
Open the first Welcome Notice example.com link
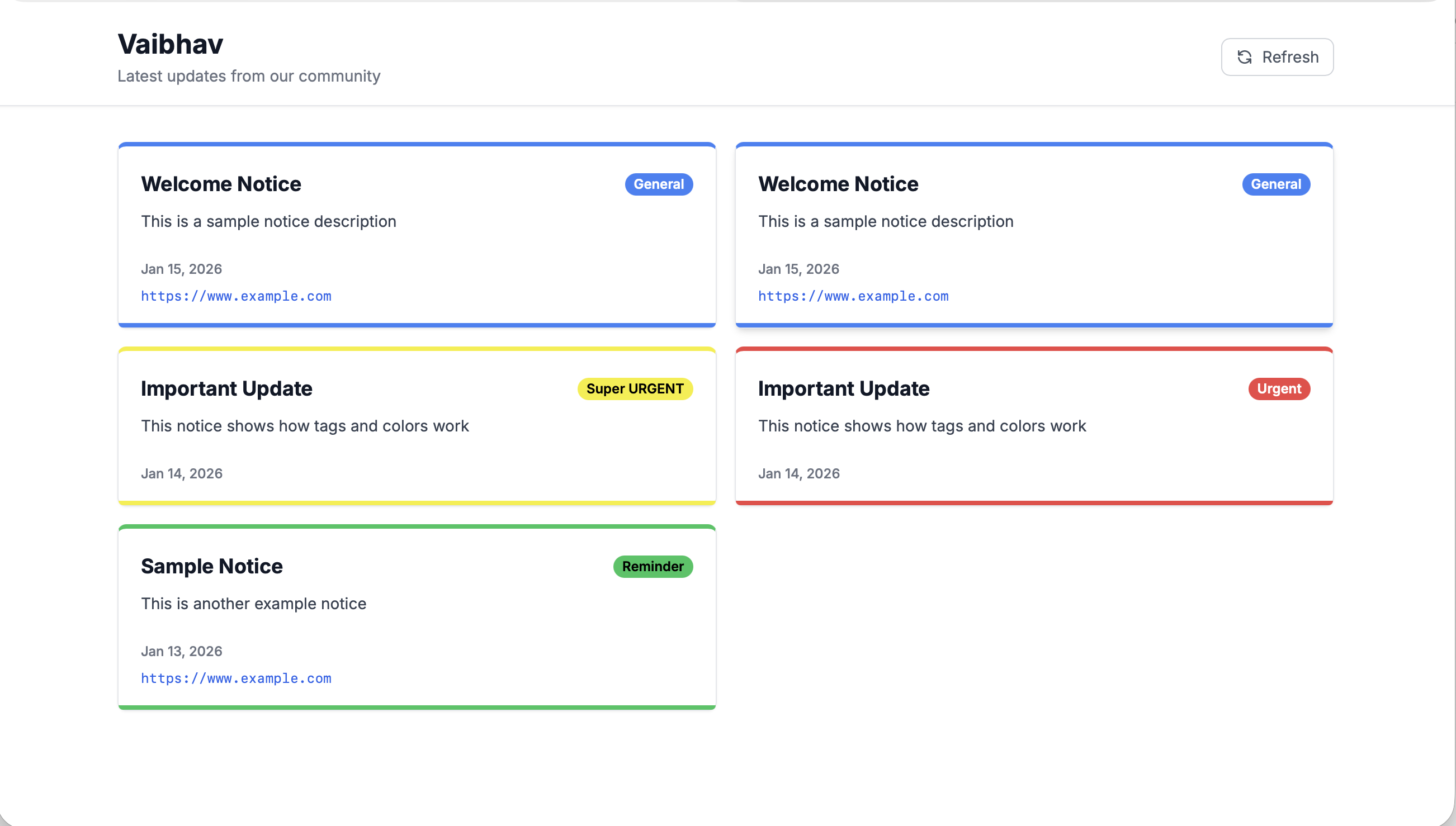coord(236,296)
